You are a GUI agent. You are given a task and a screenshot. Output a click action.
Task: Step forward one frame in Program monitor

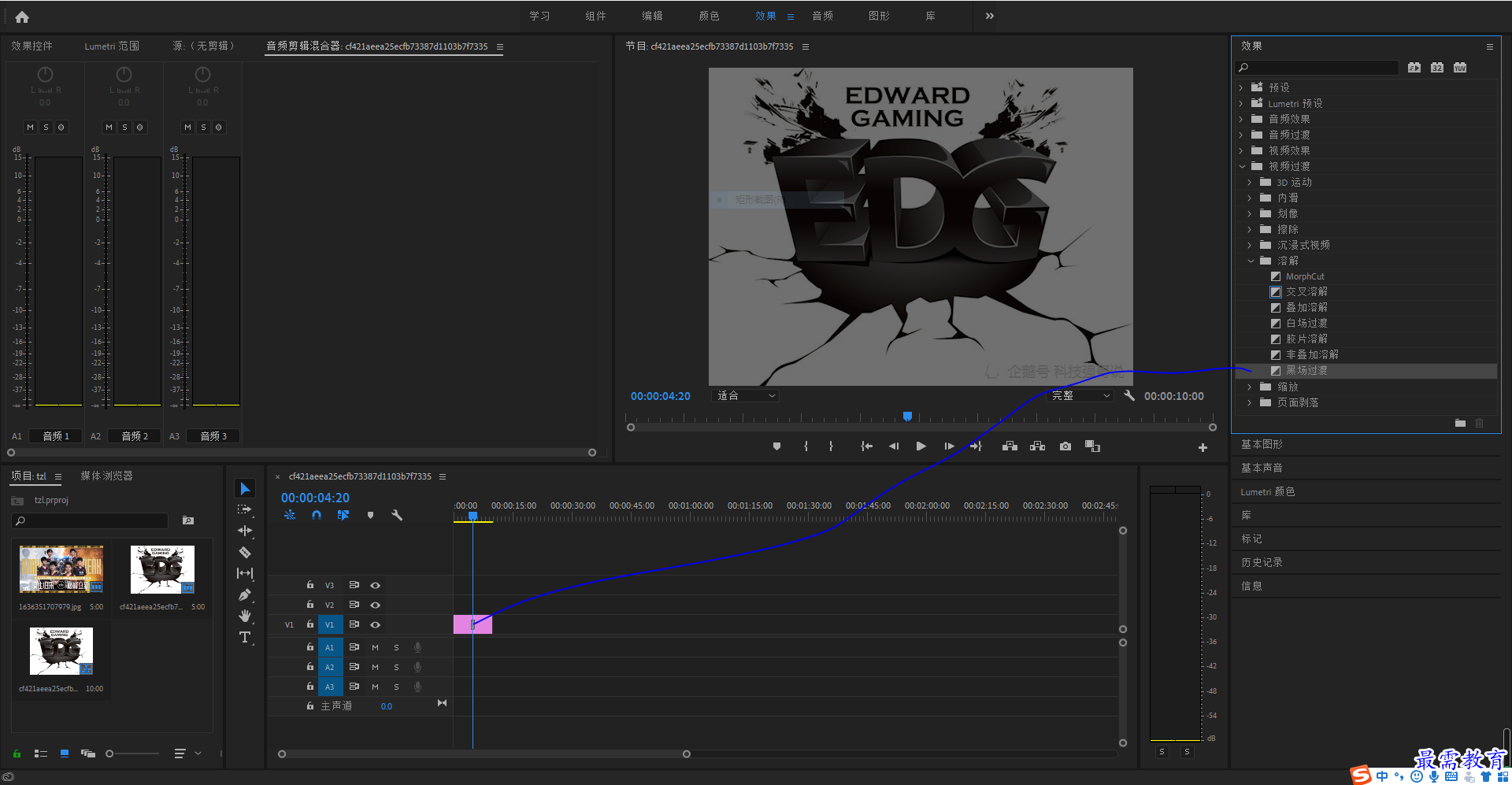click(949, 446)
